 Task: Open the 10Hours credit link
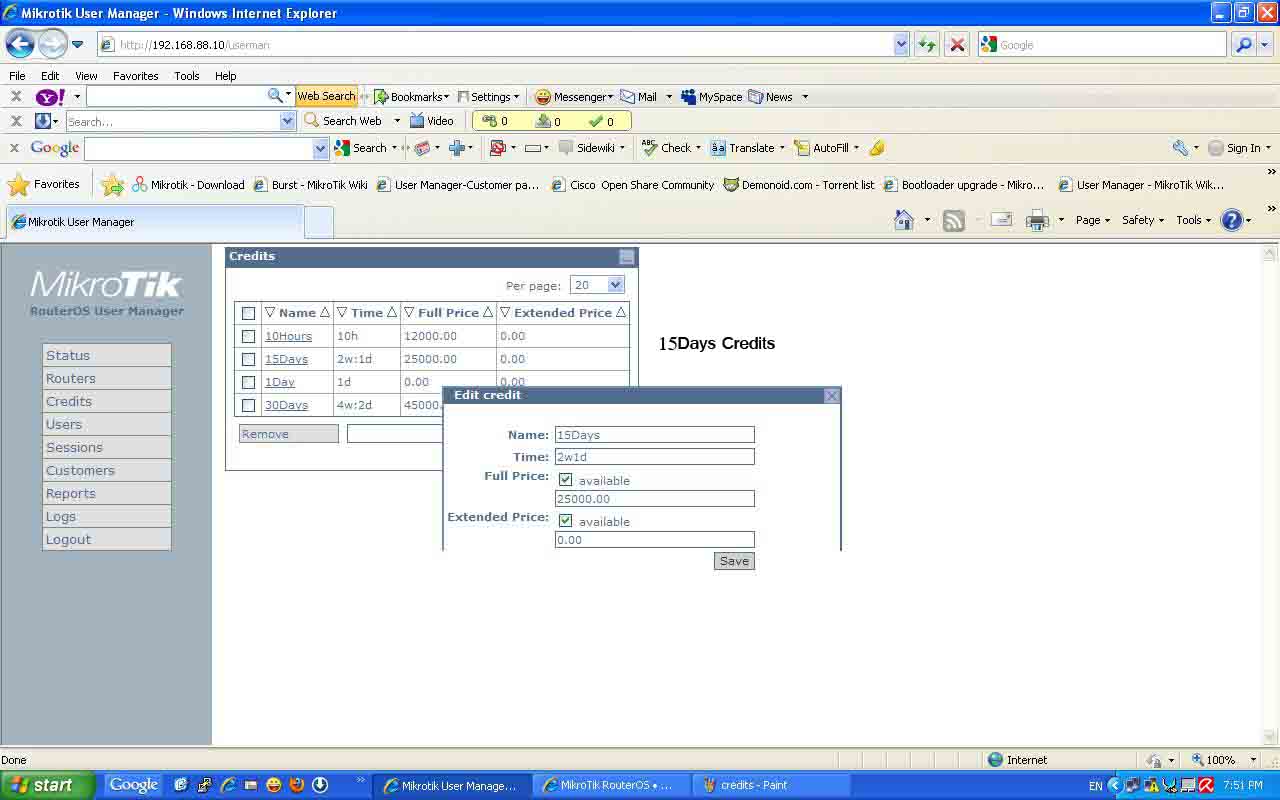point(288,336)
